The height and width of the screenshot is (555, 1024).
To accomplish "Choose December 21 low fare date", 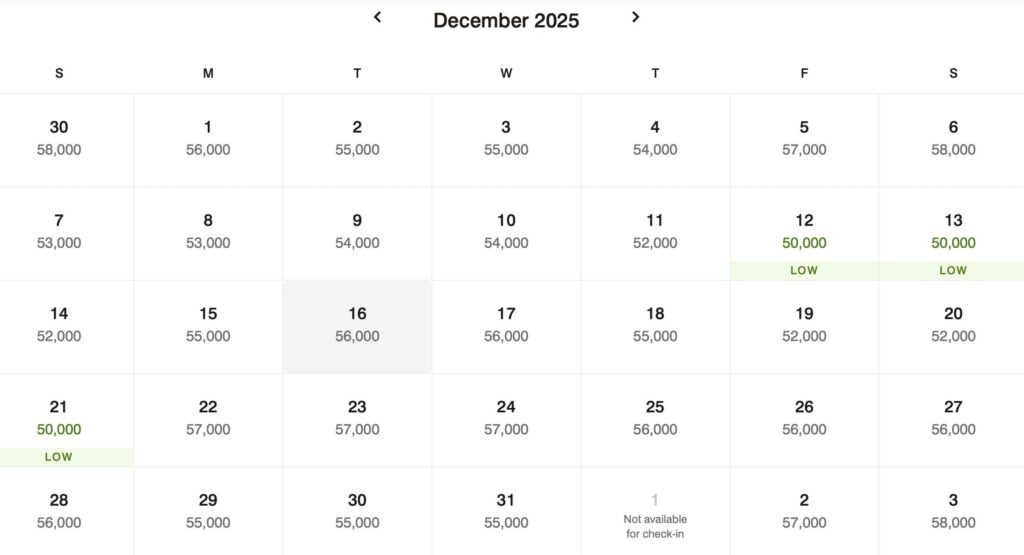I will (x=59, y=420).
